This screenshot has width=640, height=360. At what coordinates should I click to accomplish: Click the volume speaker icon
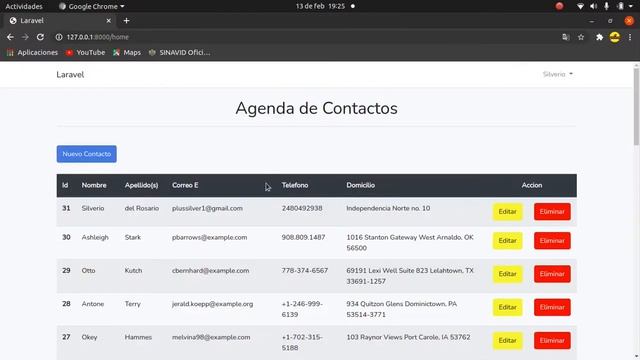click(593, 6)
